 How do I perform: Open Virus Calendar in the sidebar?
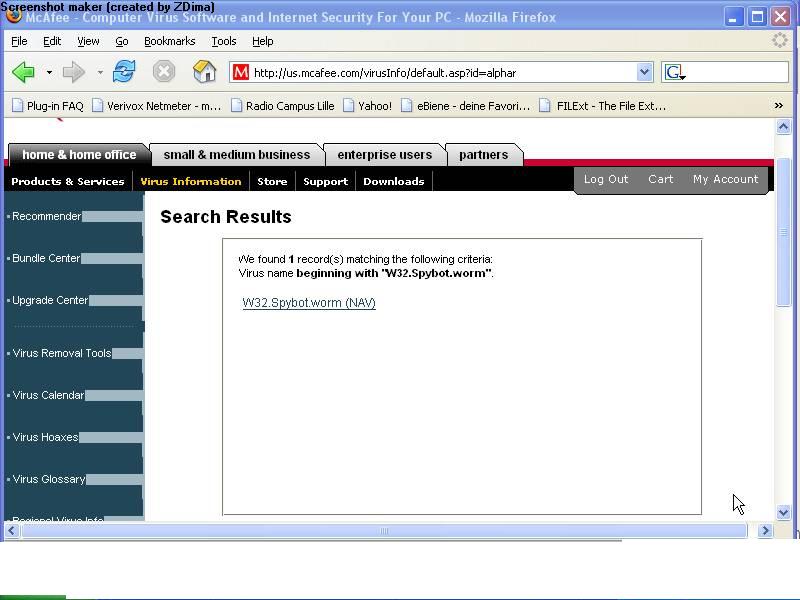48,395
